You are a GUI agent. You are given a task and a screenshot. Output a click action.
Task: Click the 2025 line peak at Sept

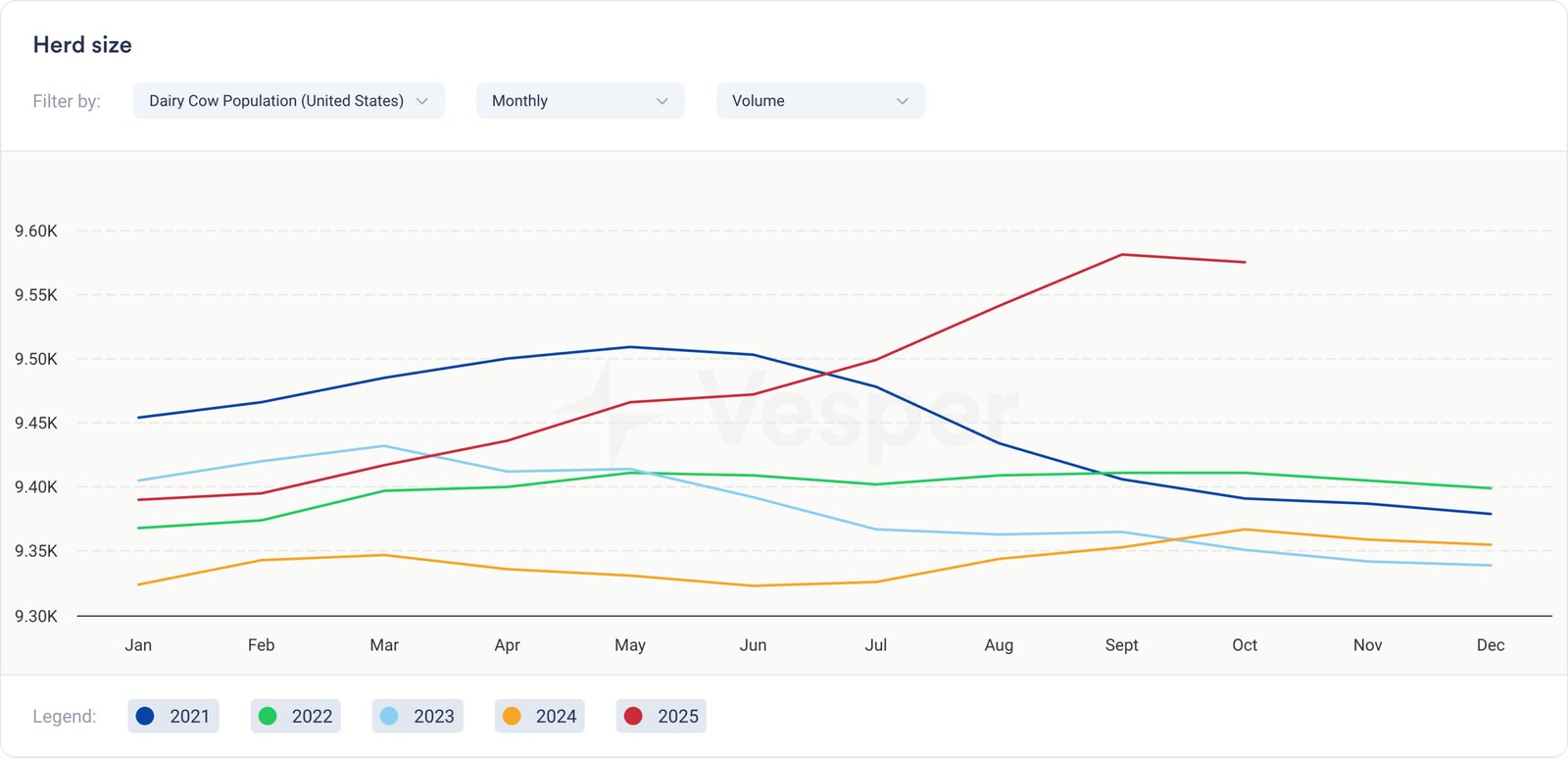pos(1122,255)
